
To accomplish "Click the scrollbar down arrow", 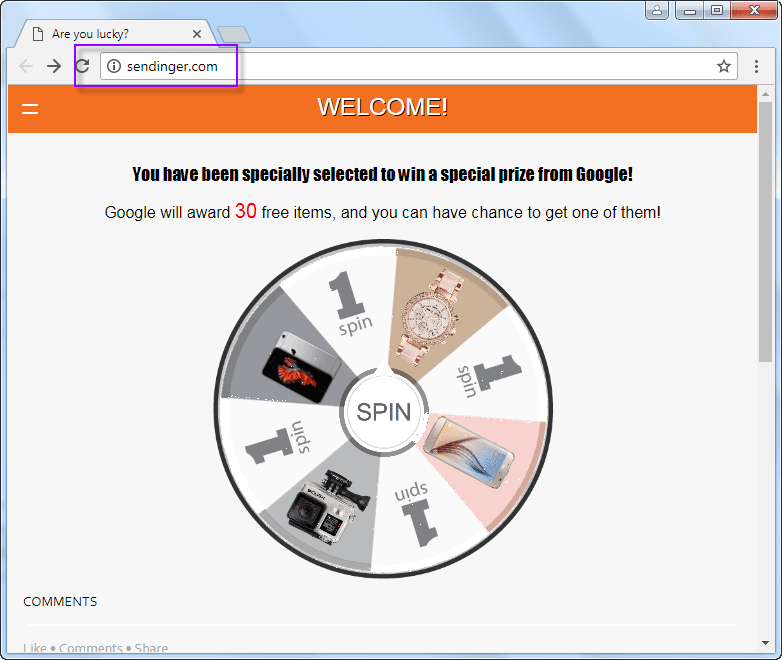I will pyautogui.click(x=765, y=643).
